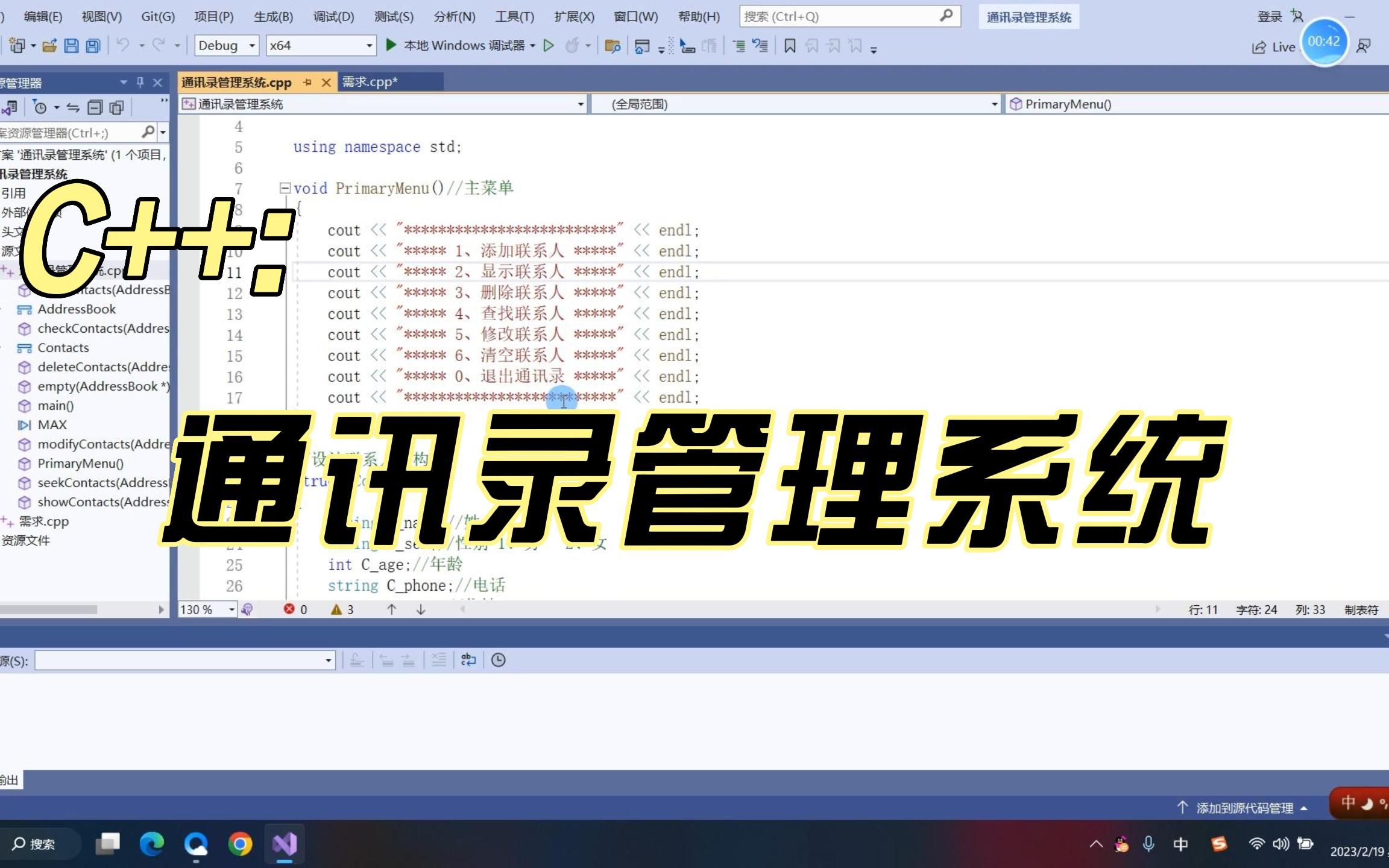Save all open documents

pos(92,45)
